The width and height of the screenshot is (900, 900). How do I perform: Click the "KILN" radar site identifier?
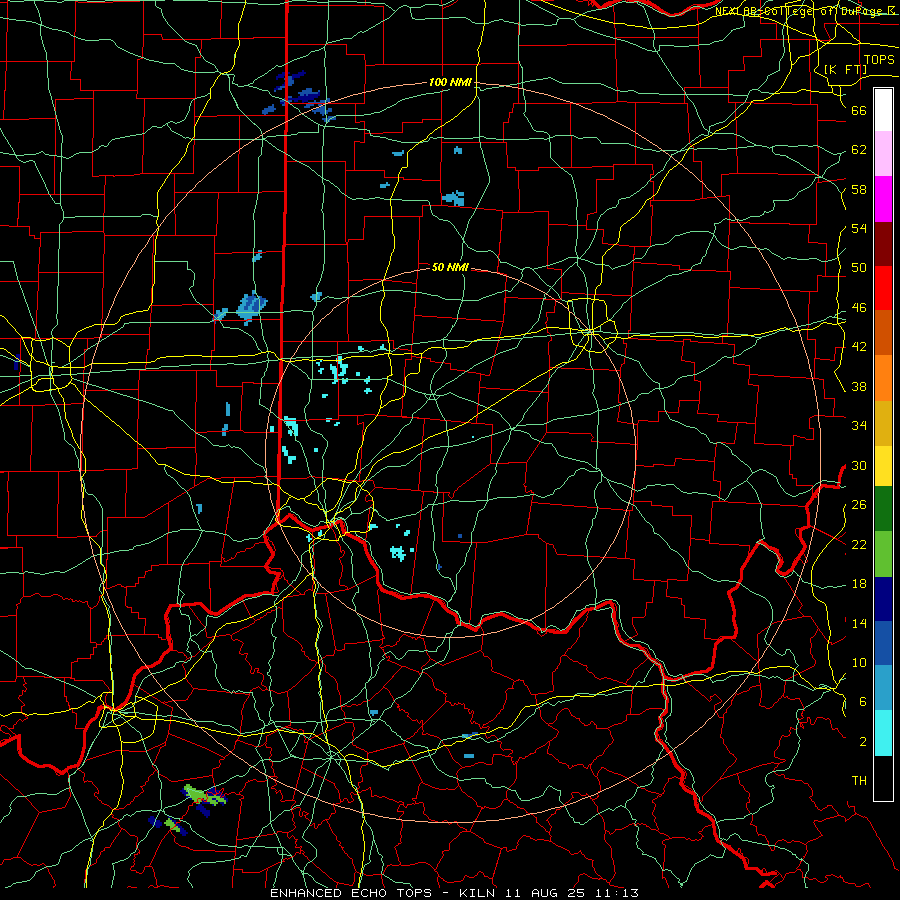pos(479,893)
